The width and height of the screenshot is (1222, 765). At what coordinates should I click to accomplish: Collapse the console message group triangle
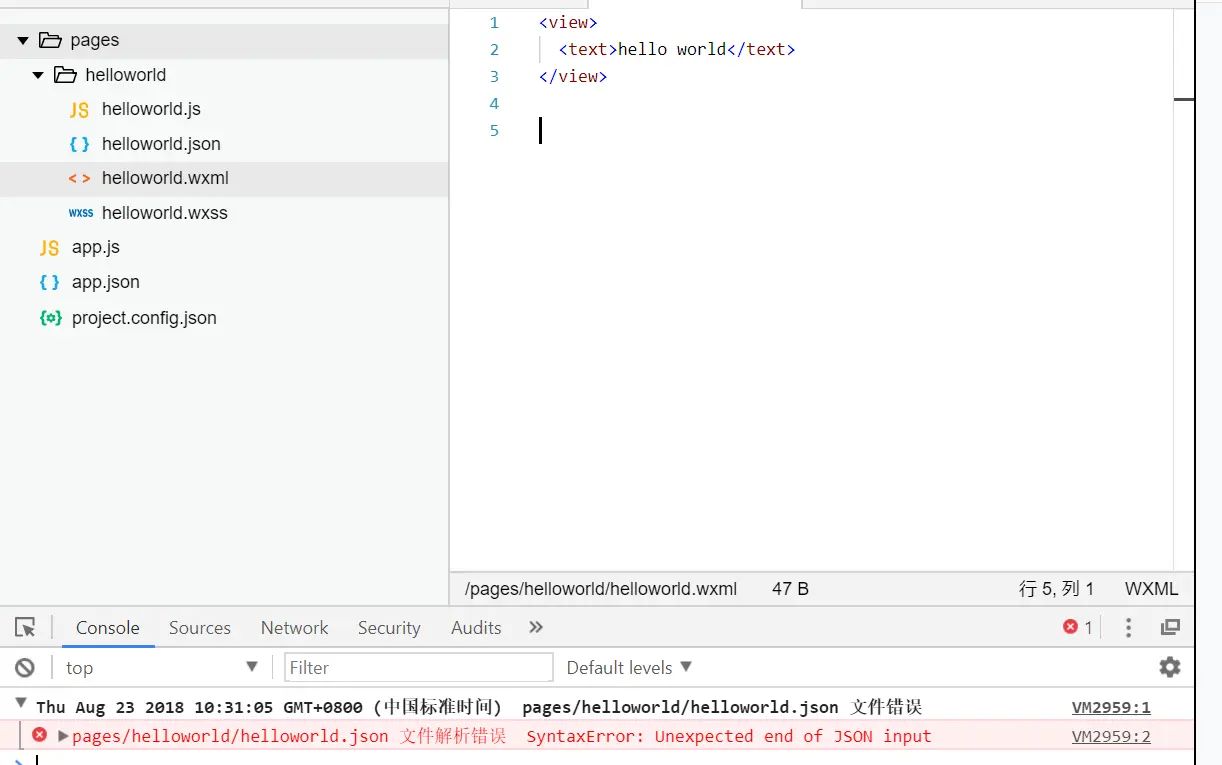click(21, 704)
